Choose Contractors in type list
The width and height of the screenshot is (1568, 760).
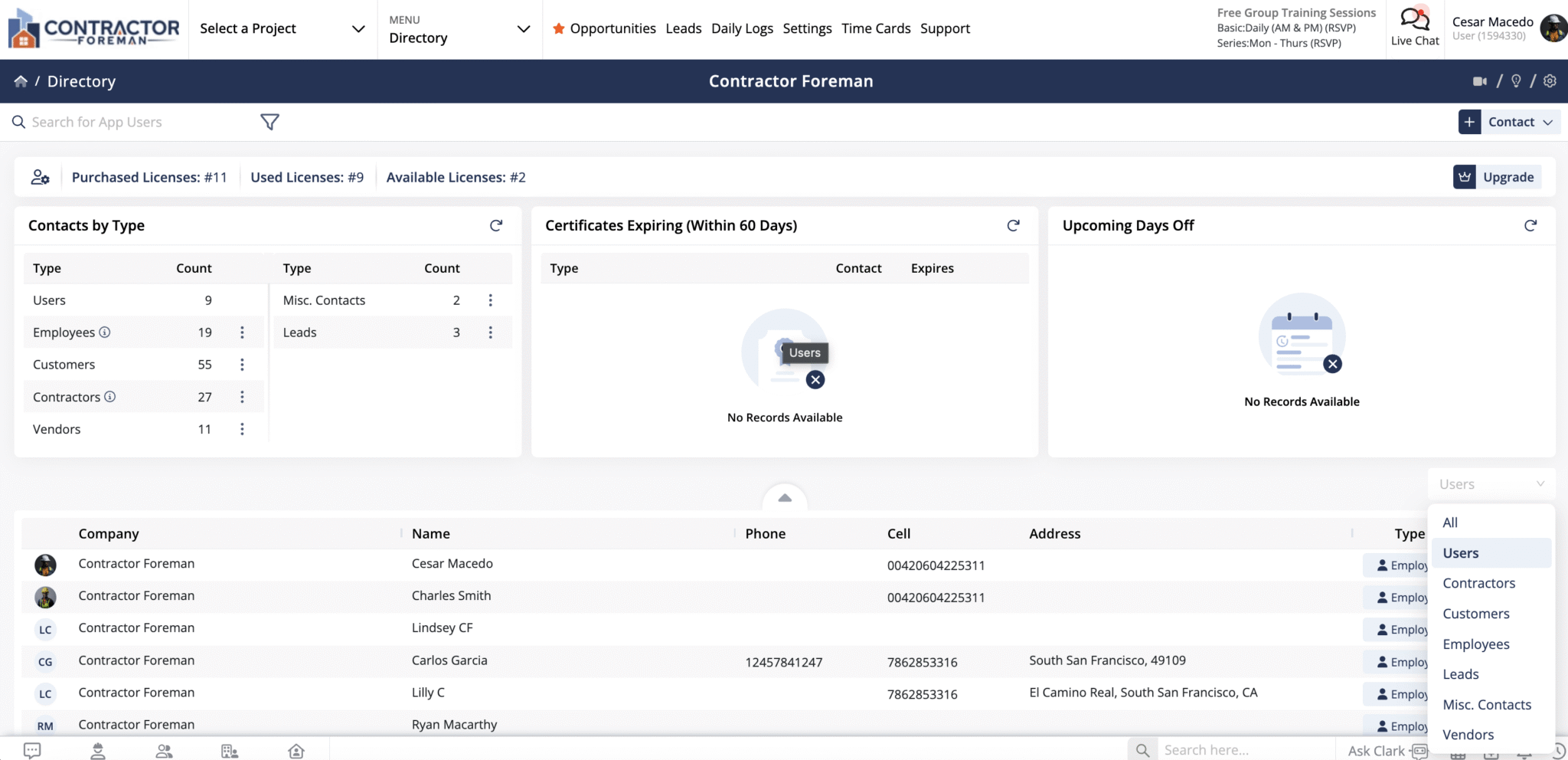point(1491,583)
